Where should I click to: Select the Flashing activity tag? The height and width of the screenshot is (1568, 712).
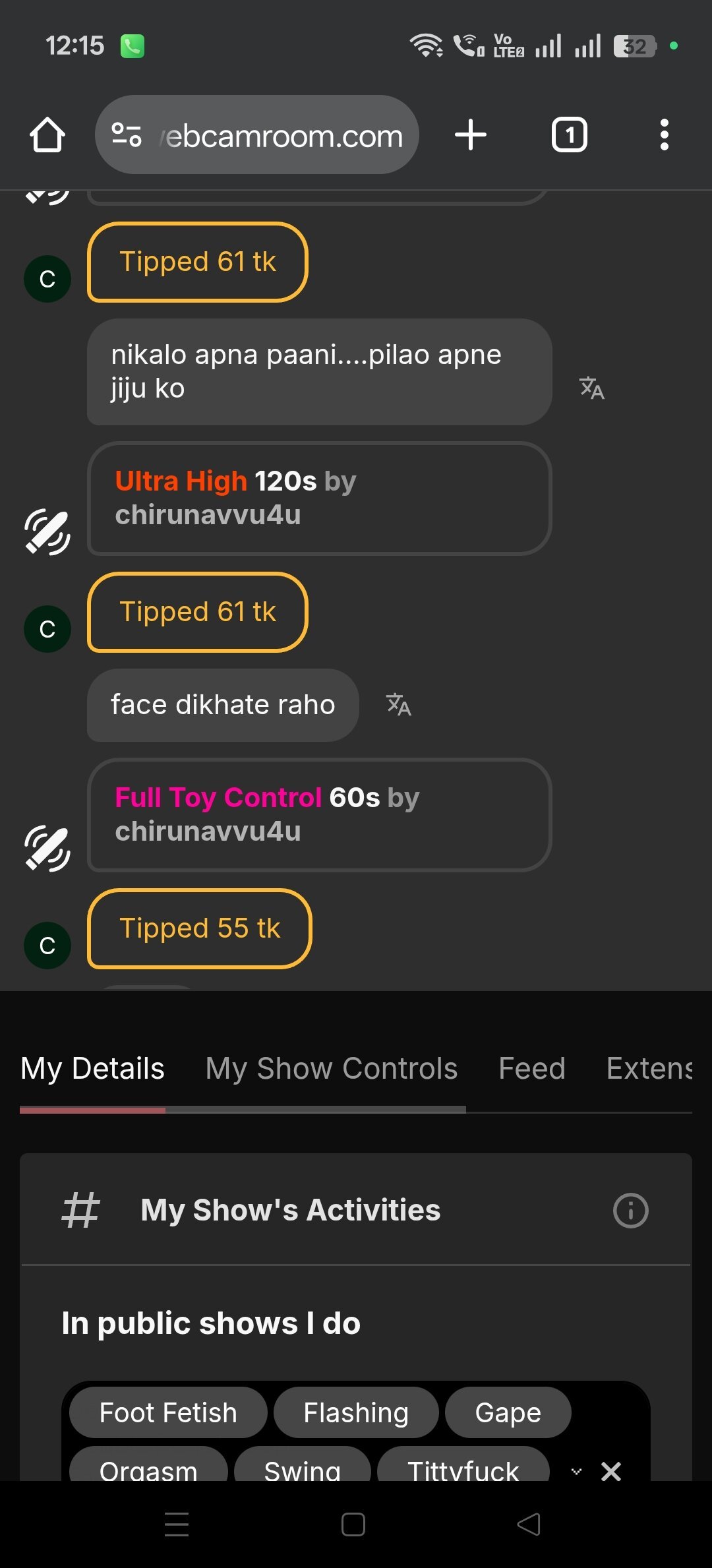(x=356, y=1413)
